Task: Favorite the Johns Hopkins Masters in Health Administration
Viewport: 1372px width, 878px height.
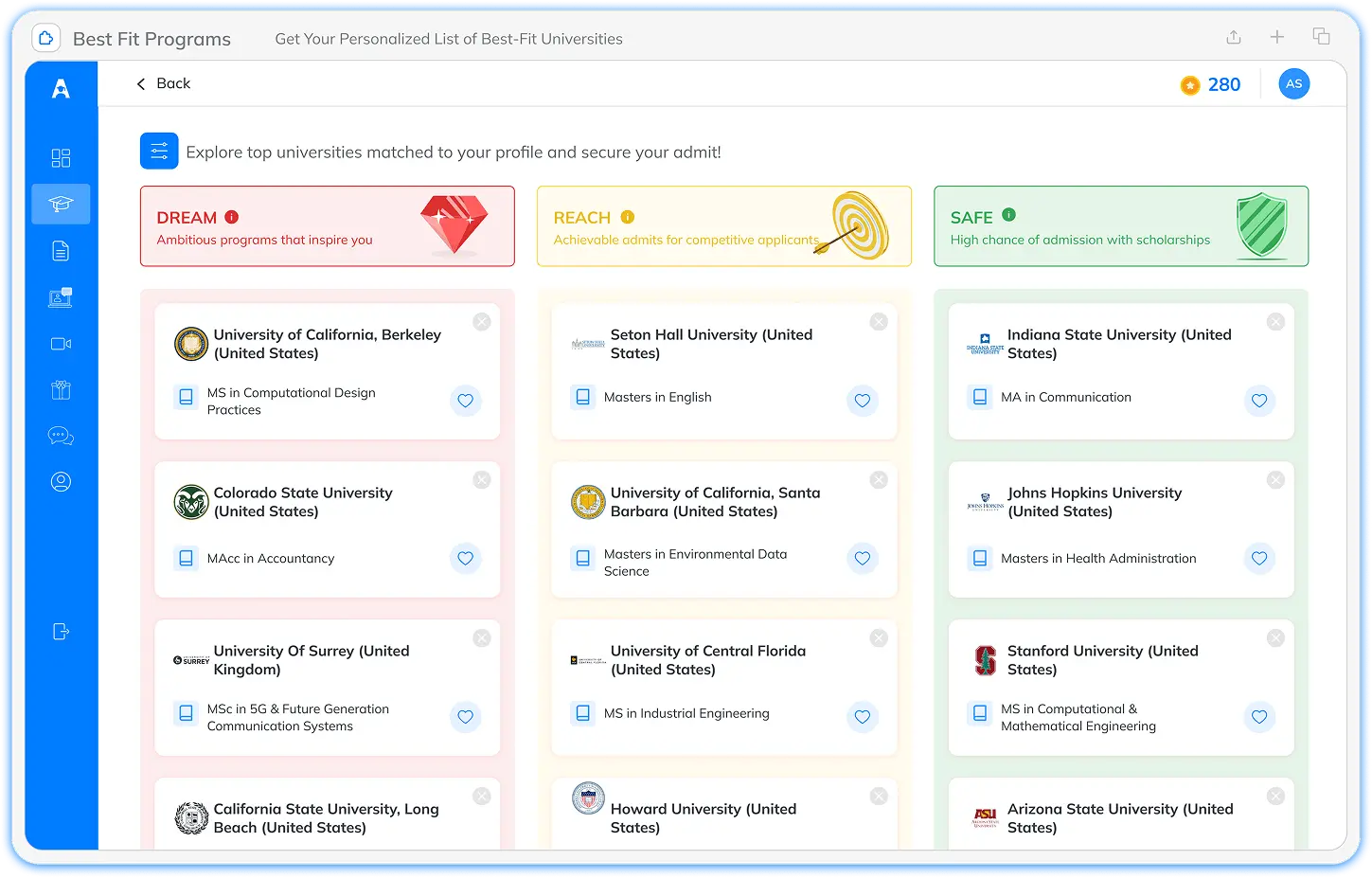Action: click(x=1259, y=559)
